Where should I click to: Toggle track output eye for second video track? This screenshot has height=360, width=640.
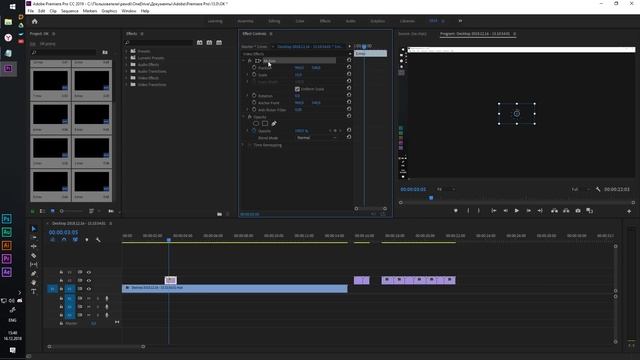pyautogui.click(x=89, y=280)
